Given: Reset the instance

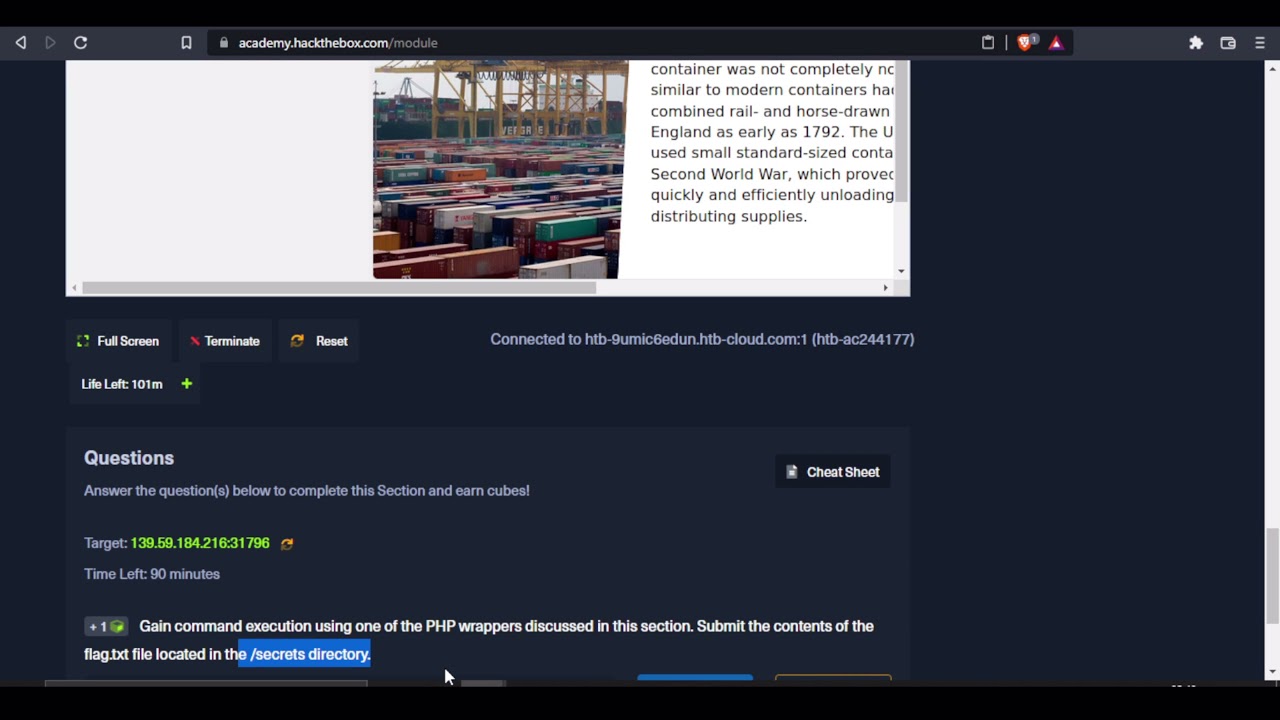Looking at the screenshot, I should 319,341.
